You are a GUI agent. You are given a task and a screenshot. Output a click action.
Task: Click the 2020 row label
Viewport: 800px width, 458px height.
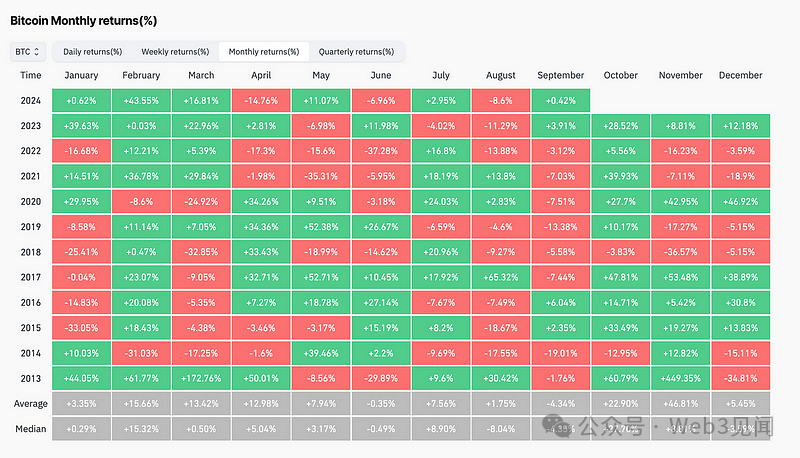31,201
